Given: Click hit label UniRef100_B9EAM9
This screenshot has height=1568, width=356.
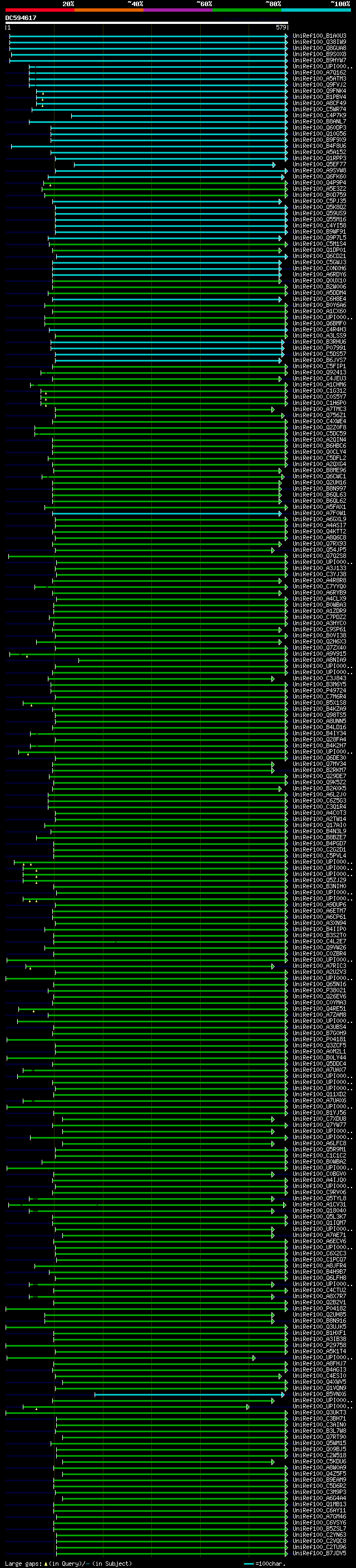Looking at the screenshot, I should click(x=319, y=1480).
